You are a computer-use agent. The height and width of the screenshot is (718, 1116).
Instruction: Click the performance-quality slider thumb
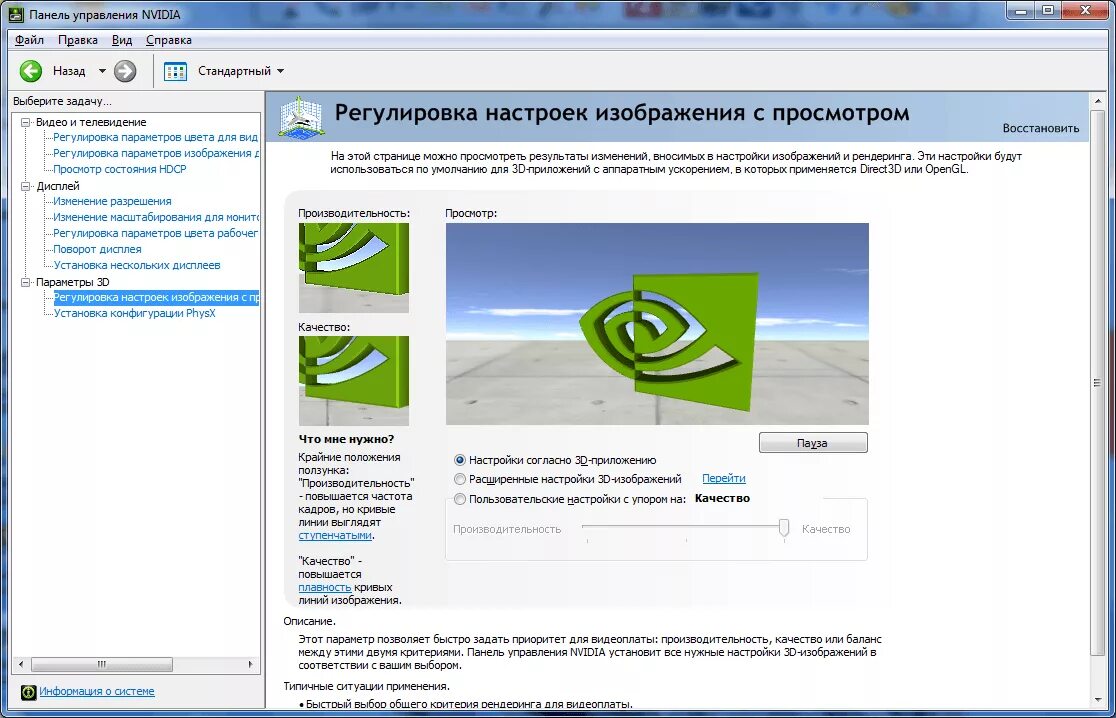coord(784,527)
